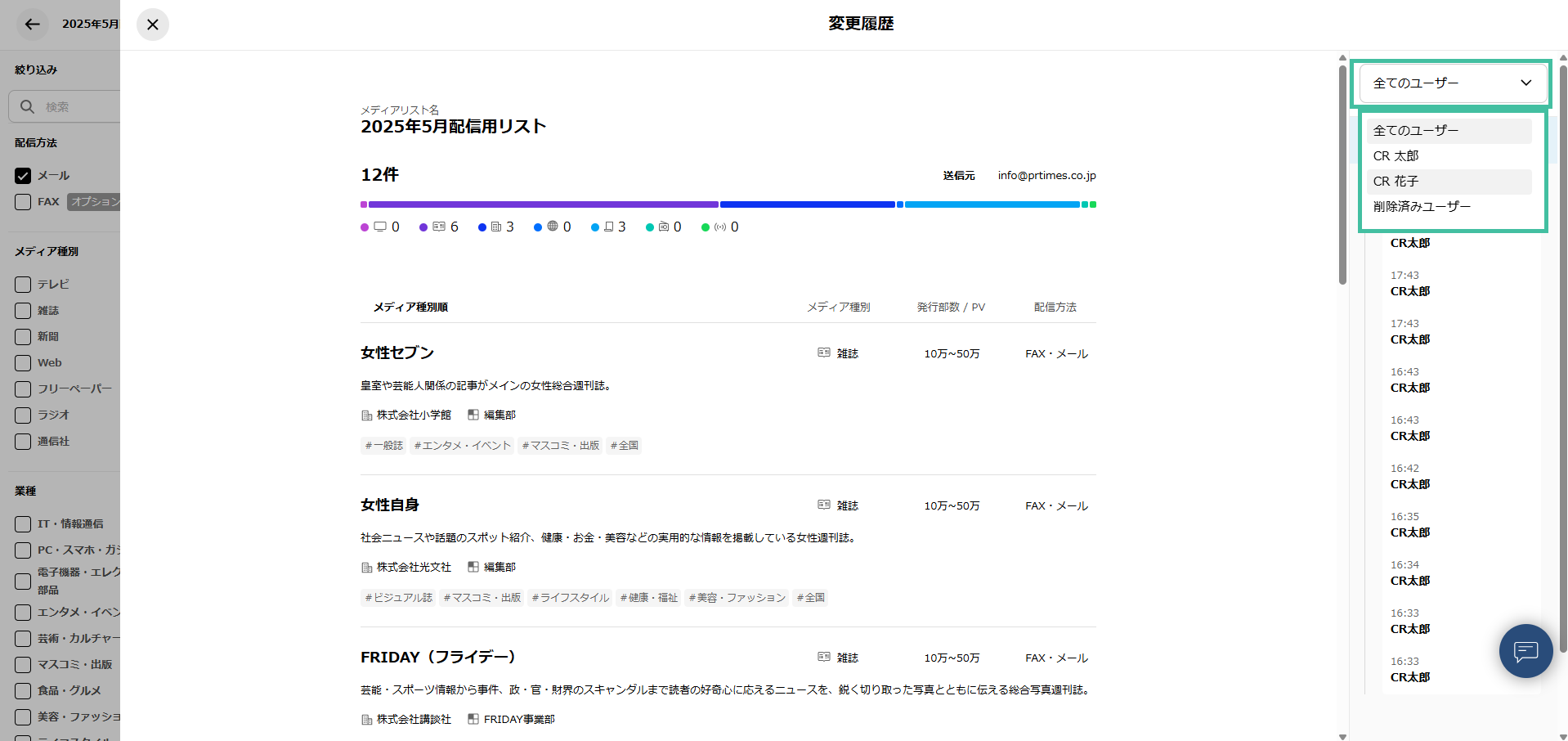Uncheck the メール delivery checkbox
This screenshot has height=741, width=1568.
(x=23, y=176)
